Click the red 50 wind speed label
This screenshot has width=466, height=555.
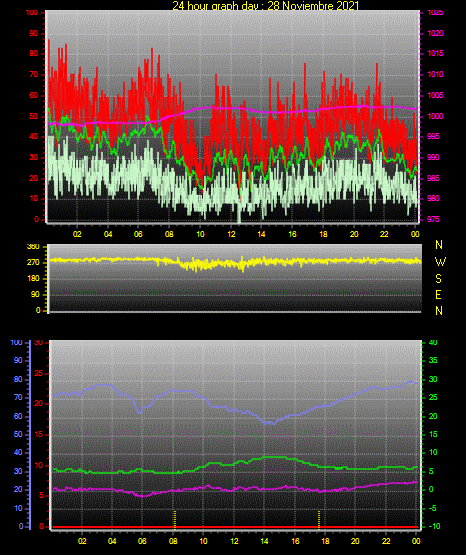[34, 116]
